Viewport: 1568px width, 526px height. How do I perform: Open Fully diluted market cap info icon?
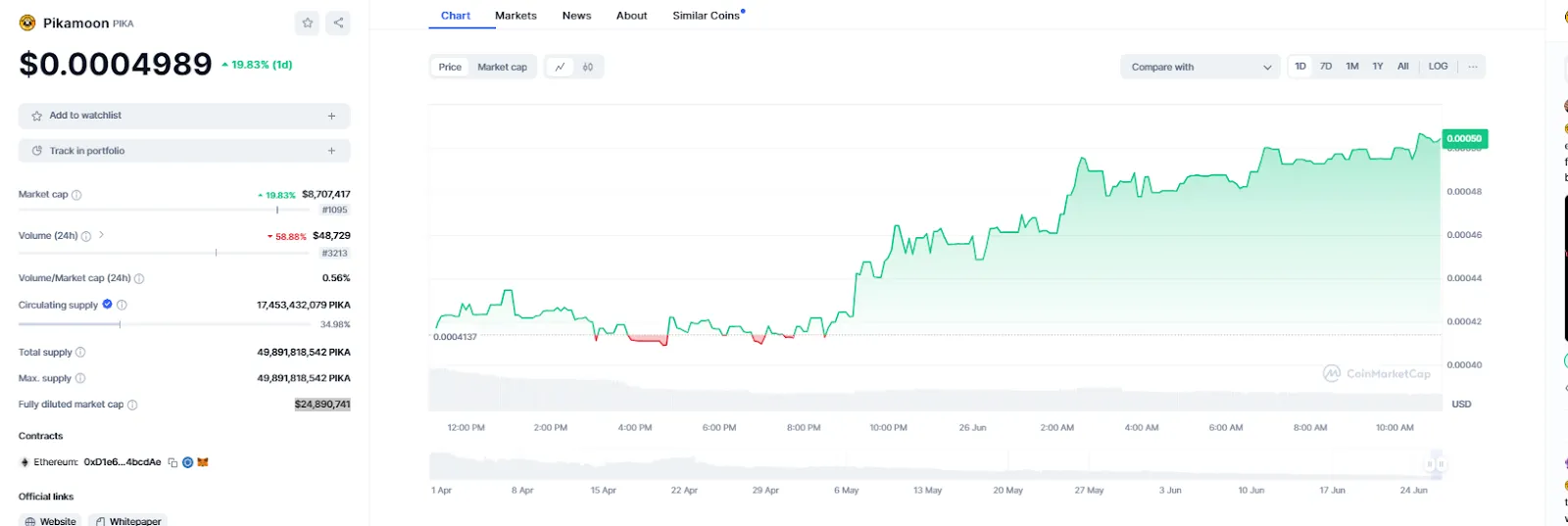pyautogui.click(x=132, y=405)
